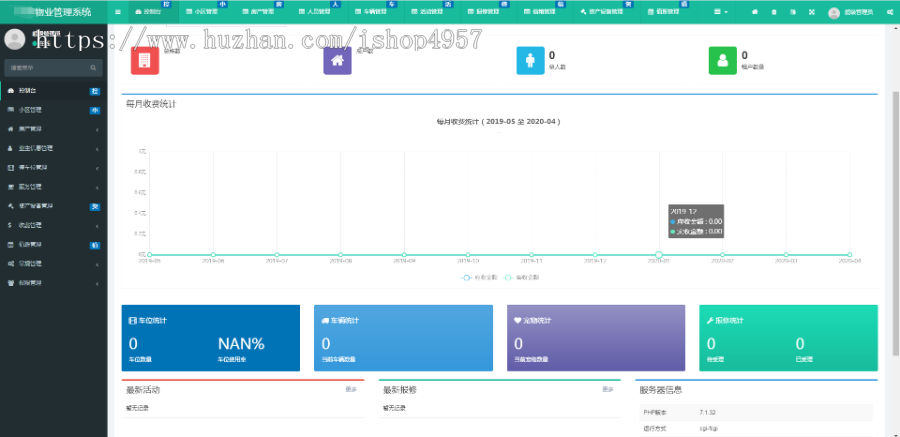Expand the sidebar parking-space management submenu
Viewport: 900px width, 437px height.
click(x=54, y=168)
